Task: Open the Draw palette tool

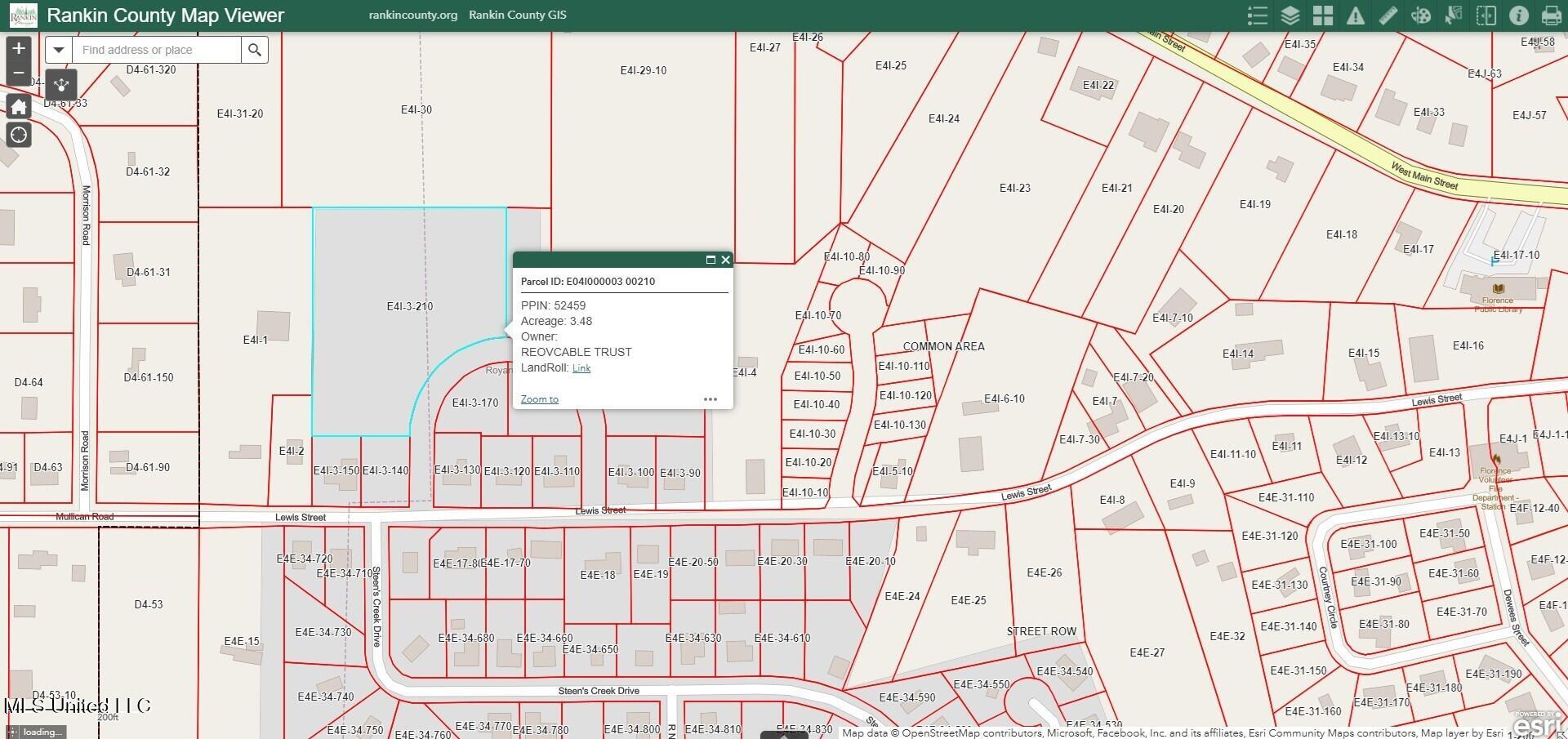Action: point(1421,16)
